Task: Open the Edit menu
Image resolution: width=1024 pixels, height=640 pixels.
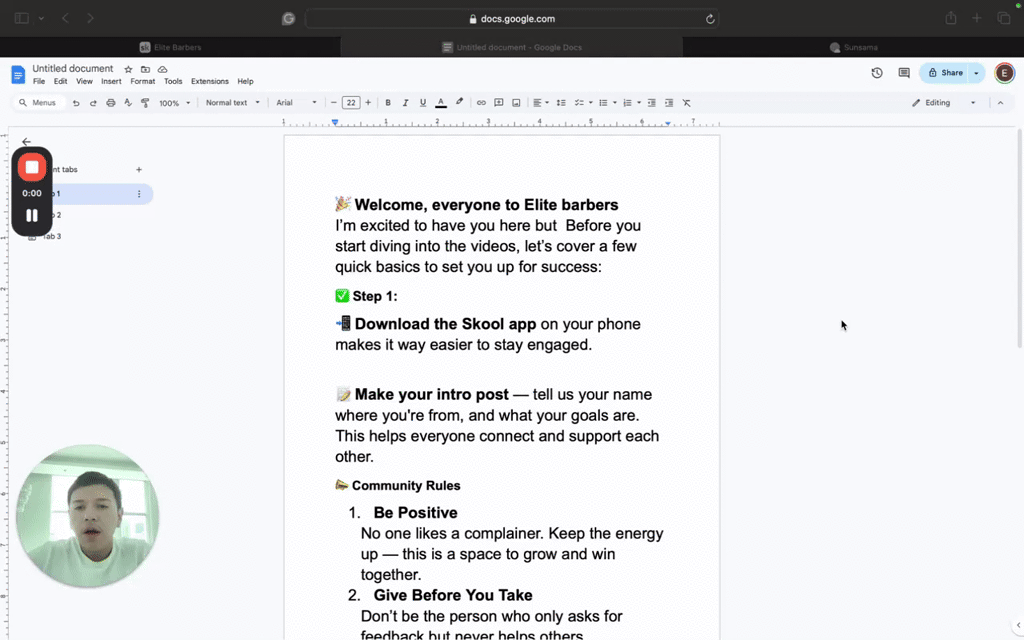Action: pos(61,82)
